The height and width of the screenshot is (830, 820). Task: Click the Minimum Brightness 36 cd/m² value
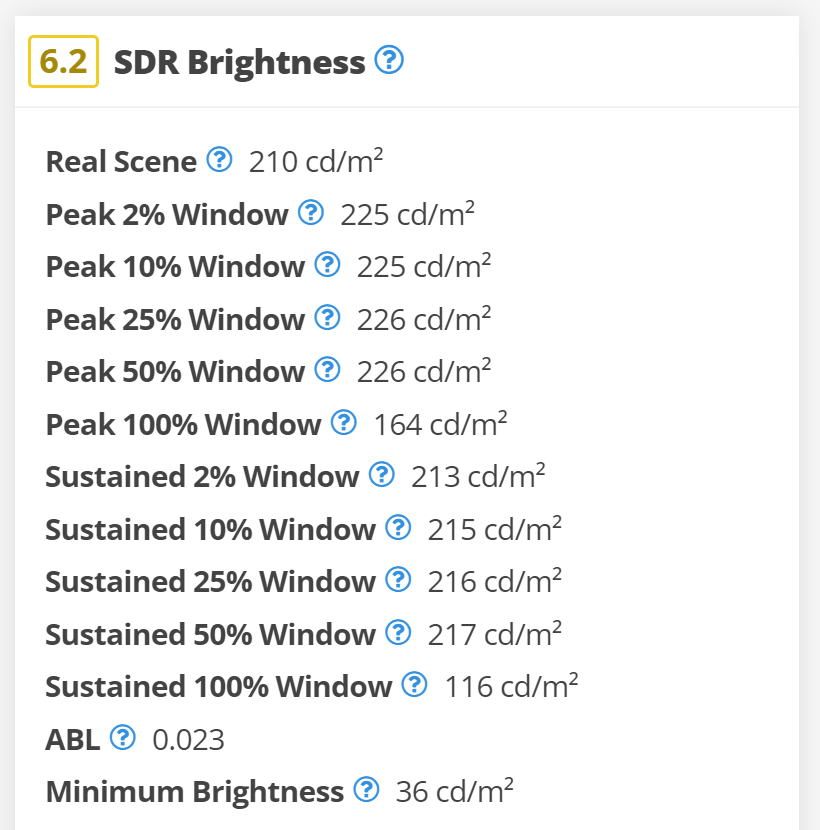coord(455,791)
